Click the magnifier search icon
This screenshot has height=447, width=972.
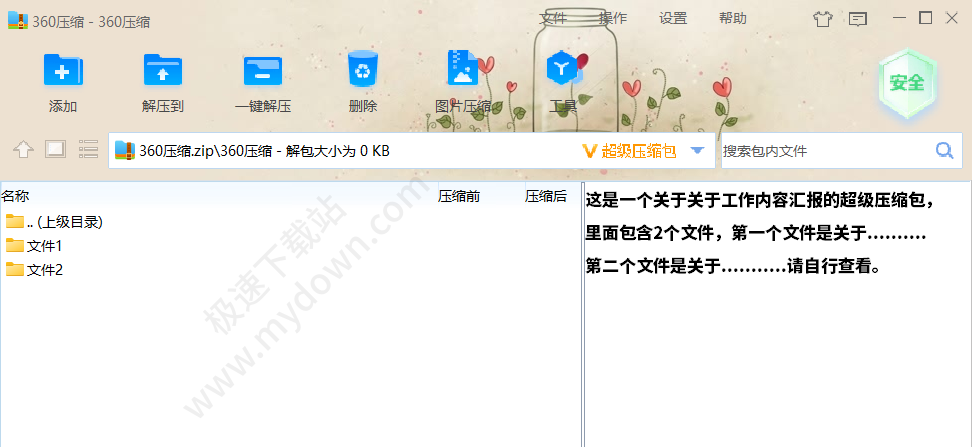point(944,150)
